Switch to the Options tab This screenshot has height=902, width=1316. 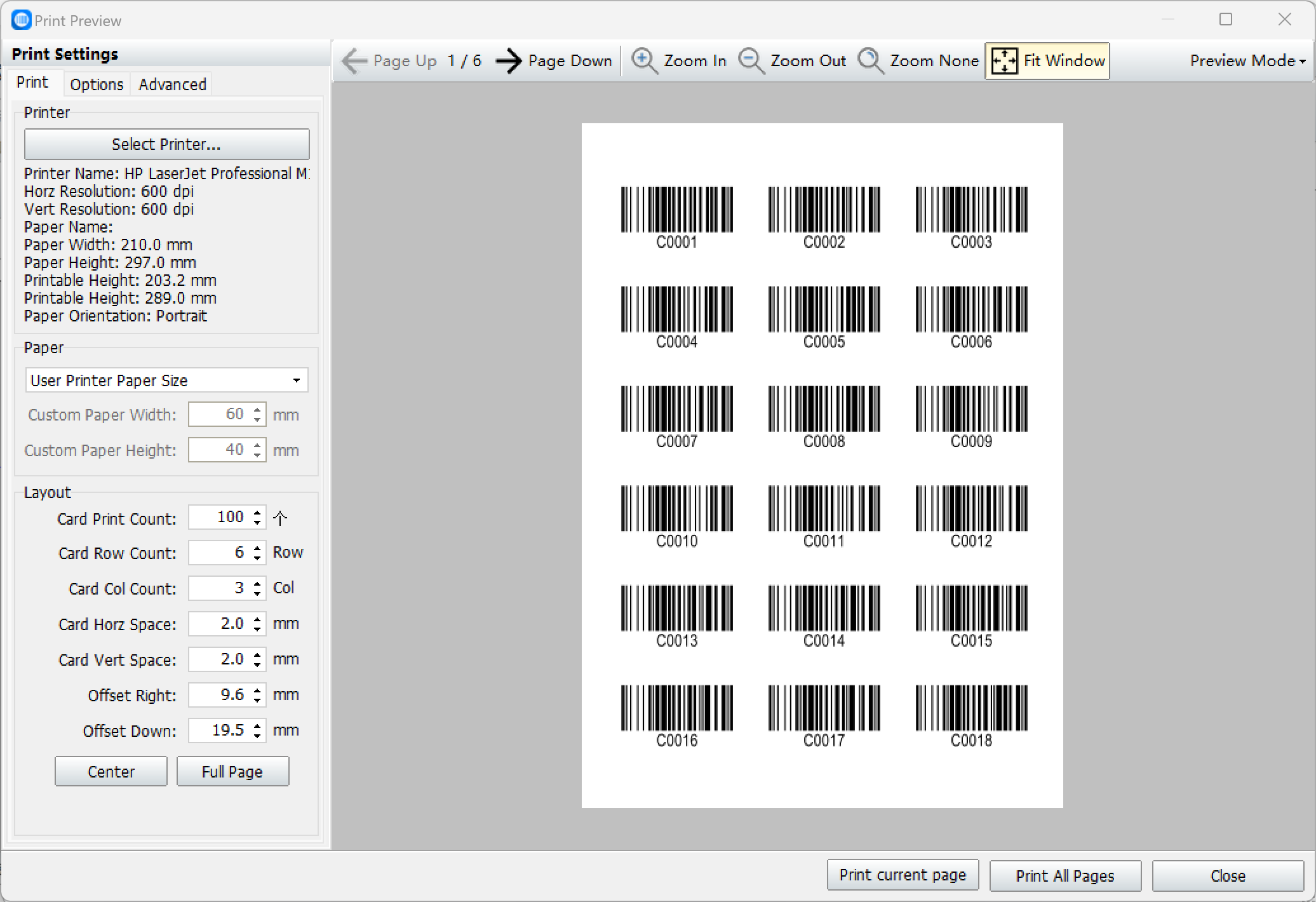coord(97,84)
